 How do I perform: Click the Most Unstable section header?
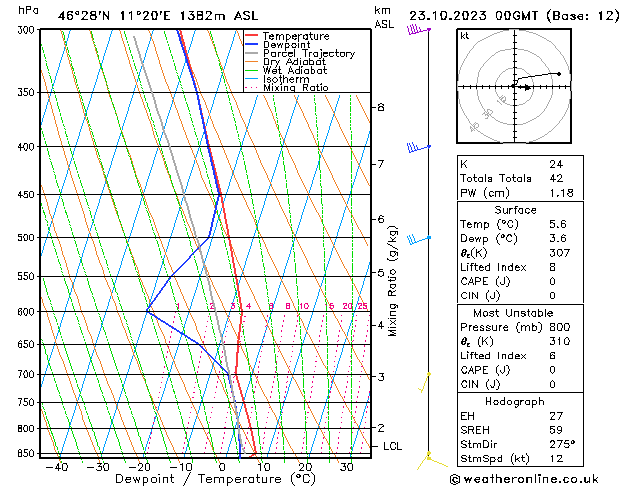tap(515, 313)
